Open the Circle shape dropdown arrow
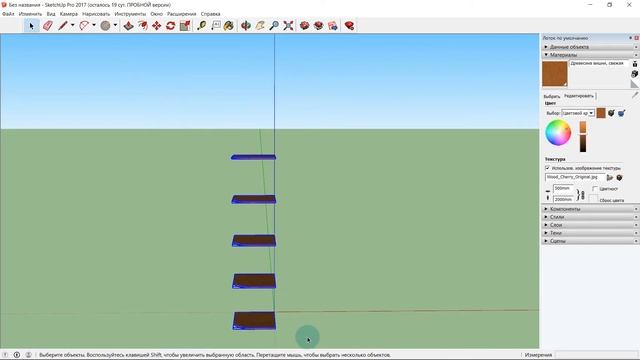The height and width of the screenshot is (360, 640). coord(116,25)
